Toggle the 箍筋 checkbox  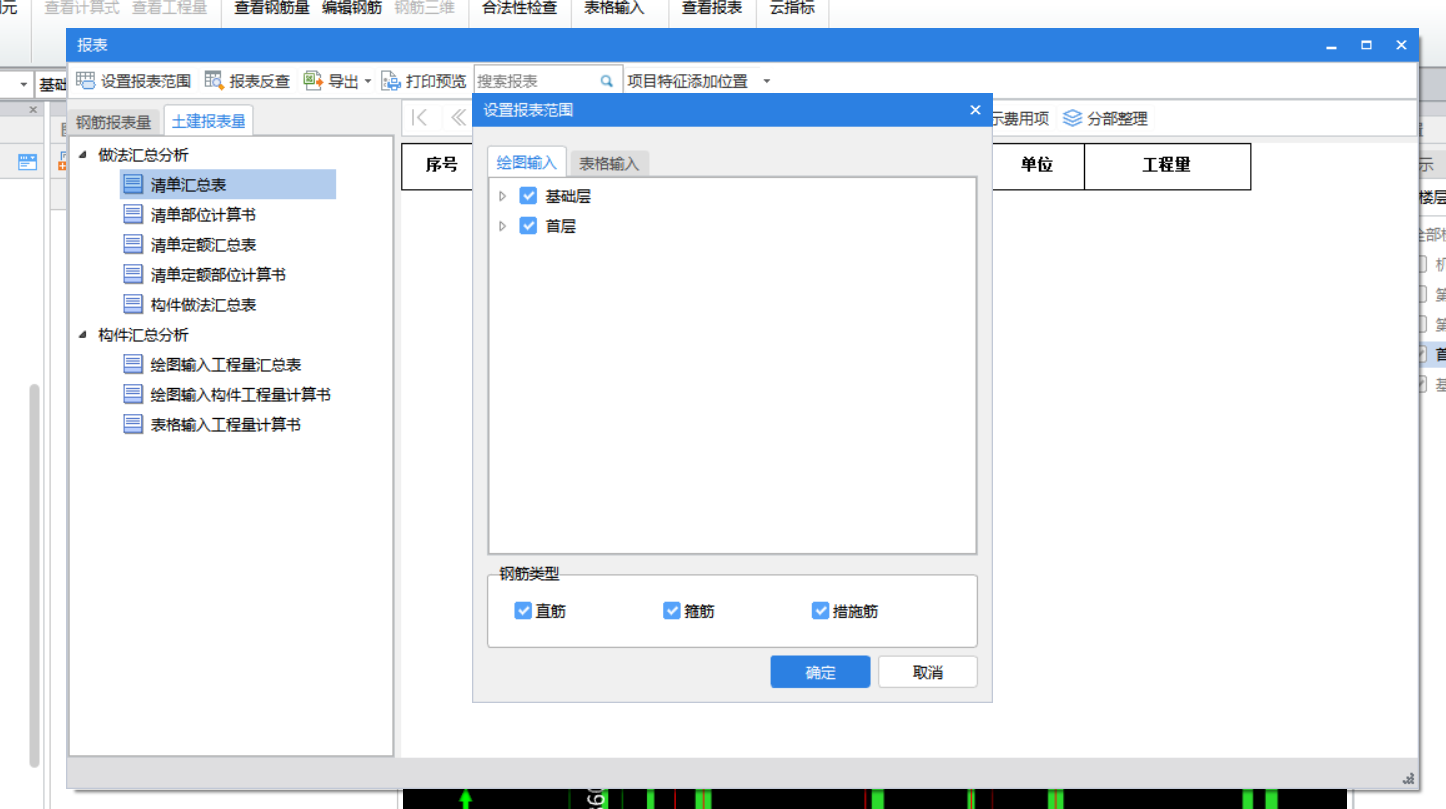672,610
